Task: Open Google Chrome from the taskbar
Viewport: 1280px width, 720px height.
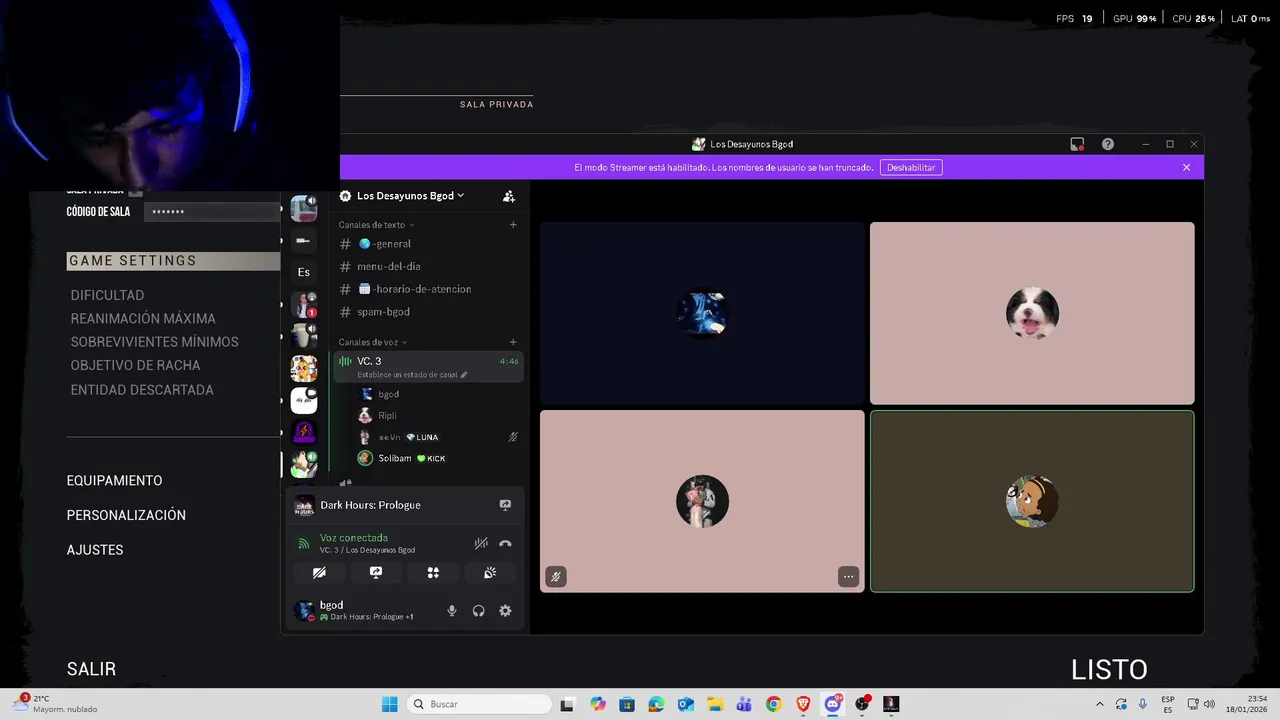Action: point(774,704)
